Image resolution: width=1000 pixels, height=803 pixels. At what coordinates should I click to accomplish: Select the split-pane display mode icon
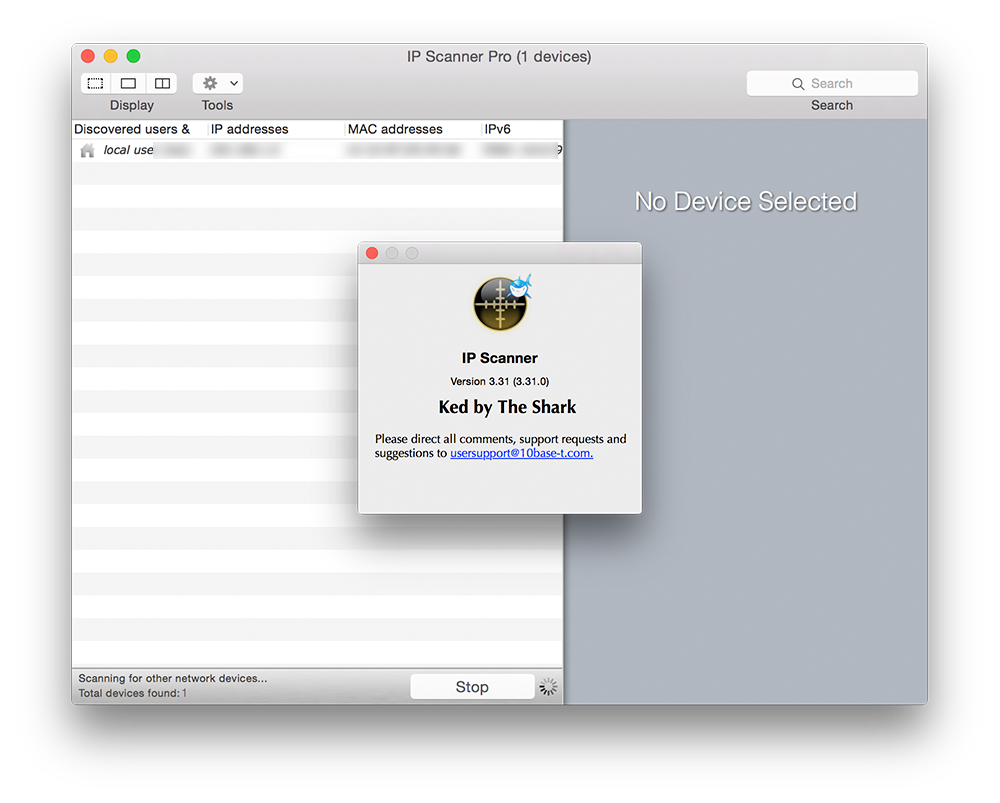click(162, 84)
